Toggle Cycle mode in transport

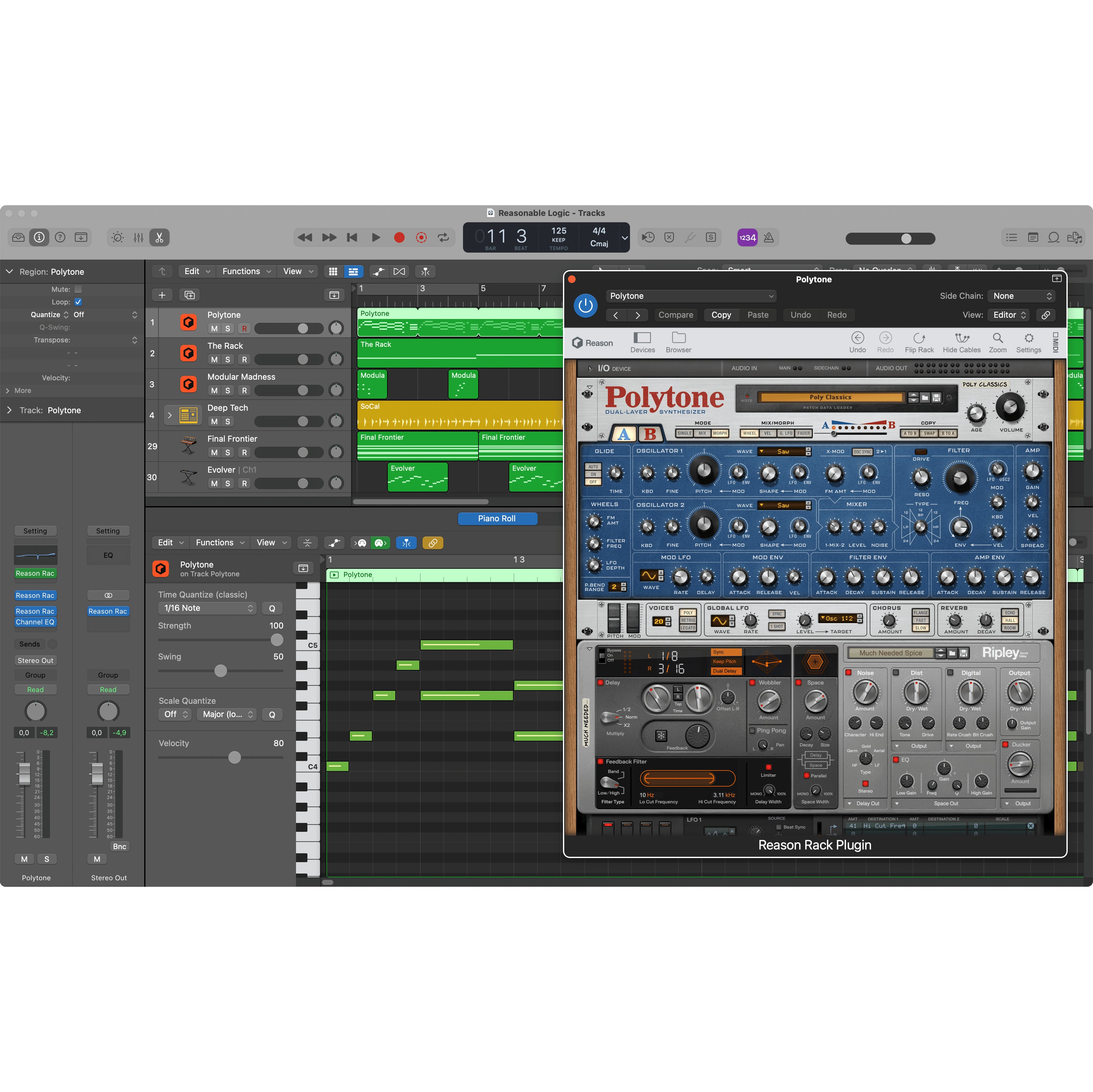443,237
